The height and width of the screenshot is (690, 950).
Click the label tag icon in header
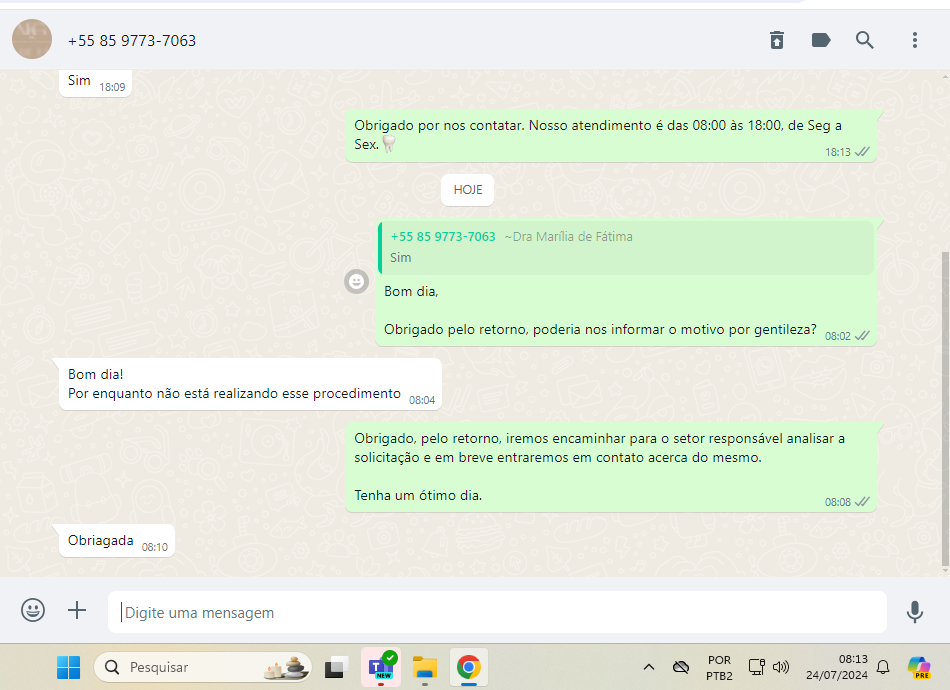tap(821, 40)
